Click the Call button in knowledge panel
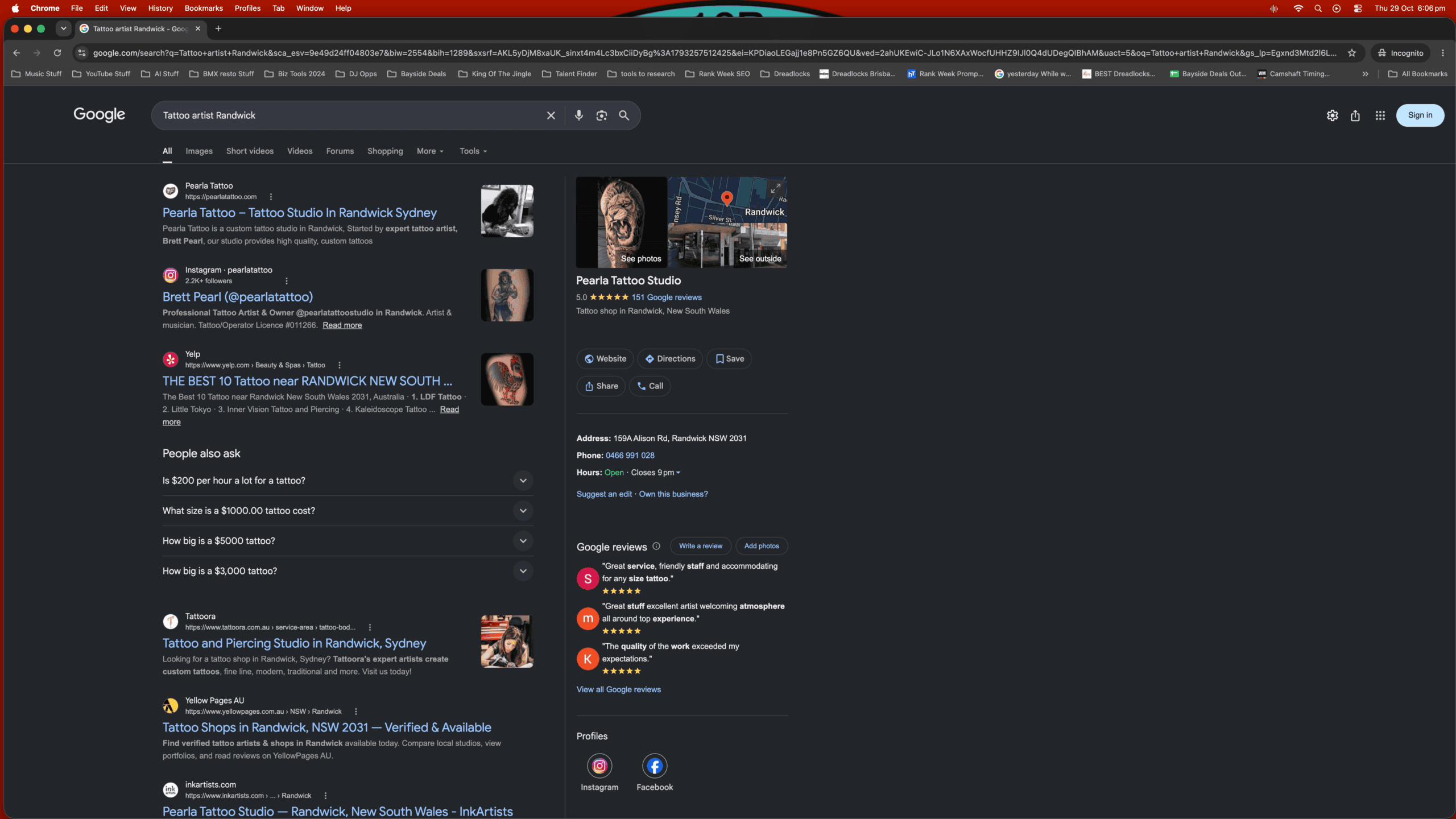 coord(650,386)
